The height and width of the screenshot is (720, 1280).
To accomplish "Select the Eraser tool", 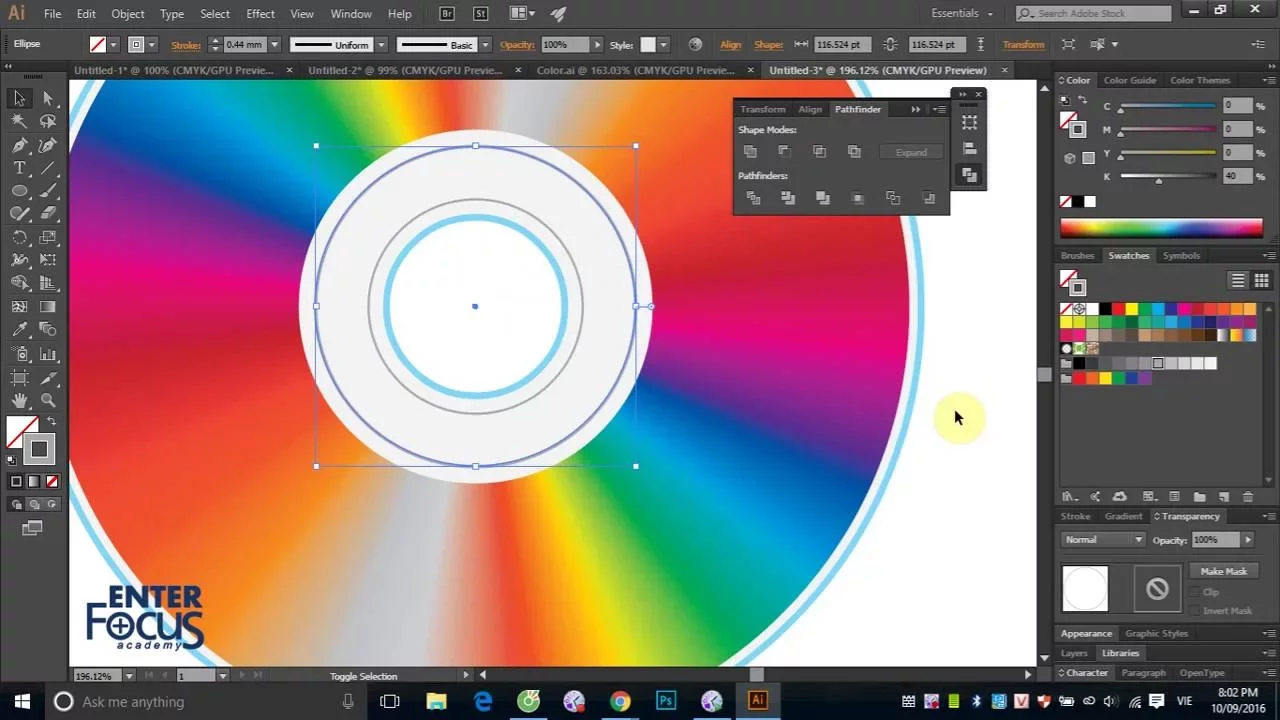I will [x=48, y=214].
